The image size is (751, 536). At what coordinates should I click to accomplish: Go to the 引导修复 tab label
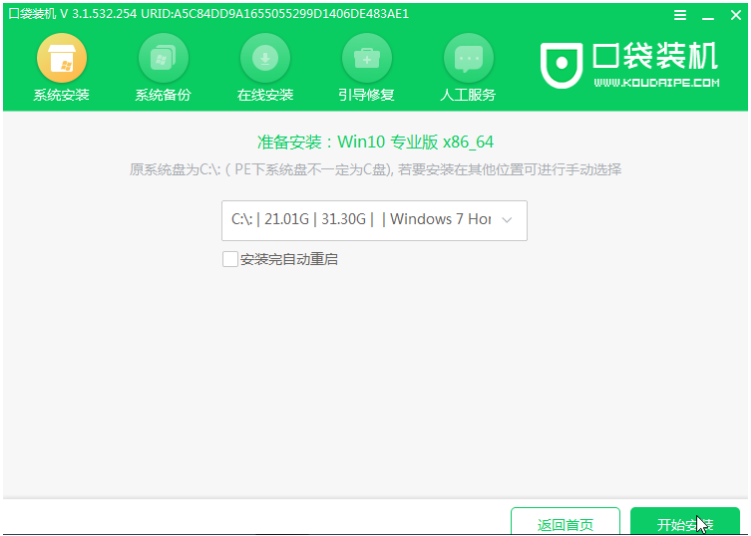point(366,95)
